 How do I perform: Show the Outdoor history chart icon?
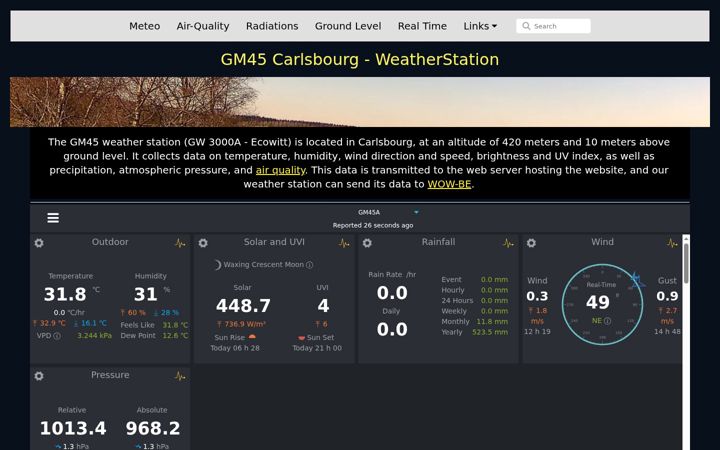[180, 243]
